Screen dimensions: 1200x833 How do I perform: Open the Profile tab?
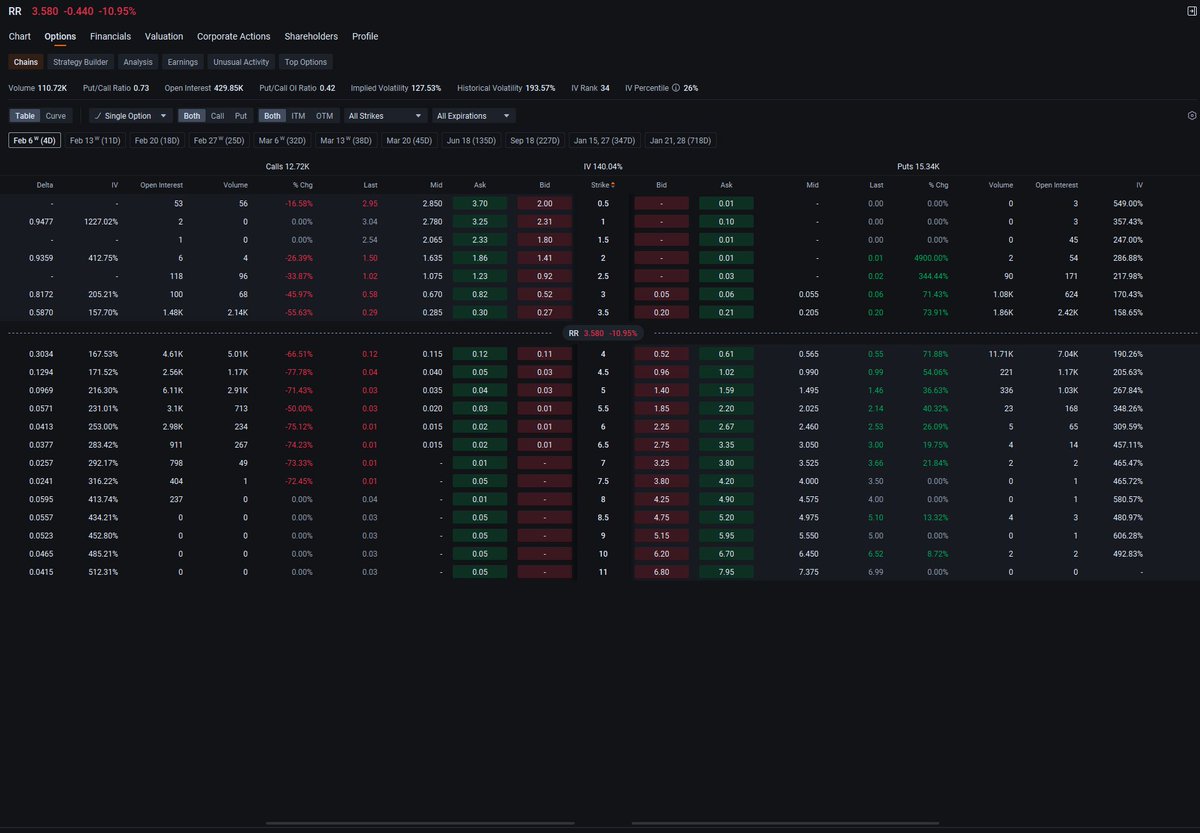[365, 36]
